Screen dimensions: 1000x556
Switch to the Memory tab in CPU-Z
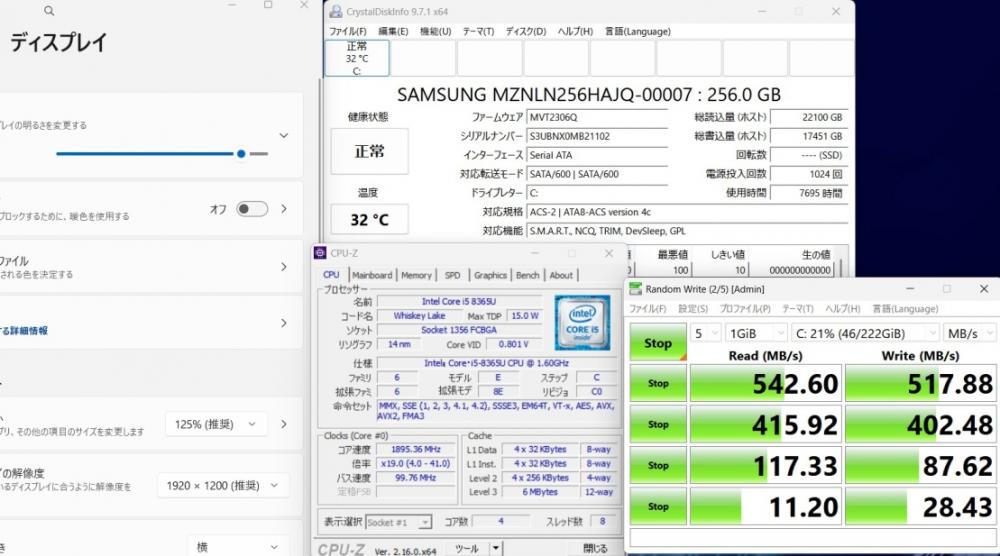click(x=416, y=275)
